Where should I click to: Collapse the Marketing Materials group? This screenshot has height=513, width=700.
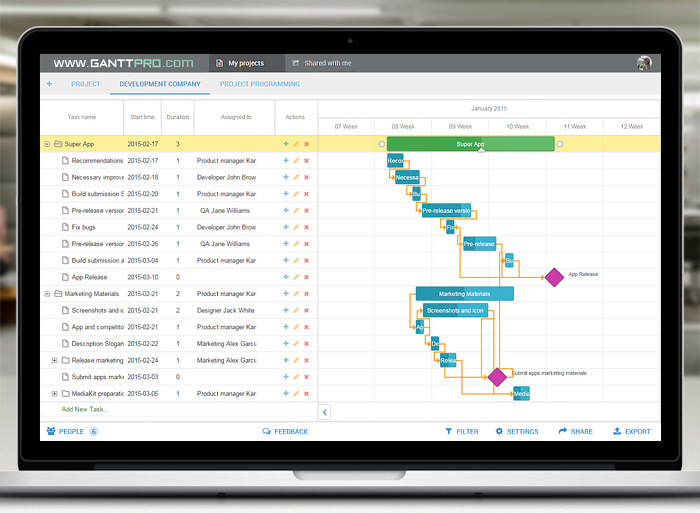(47, 294)
